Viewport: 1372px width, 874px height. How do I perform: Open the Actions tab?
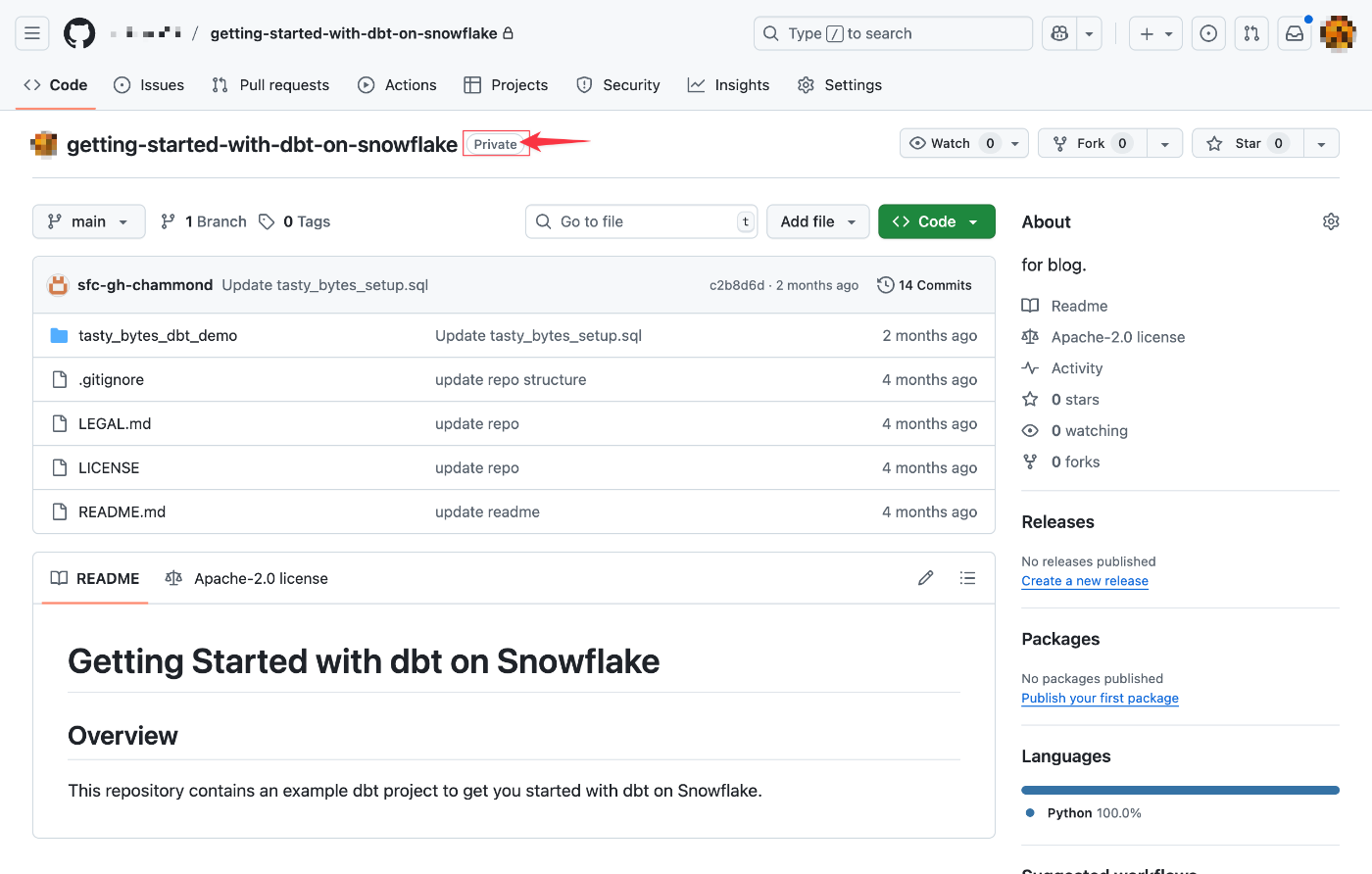click(x=397, y=85)
